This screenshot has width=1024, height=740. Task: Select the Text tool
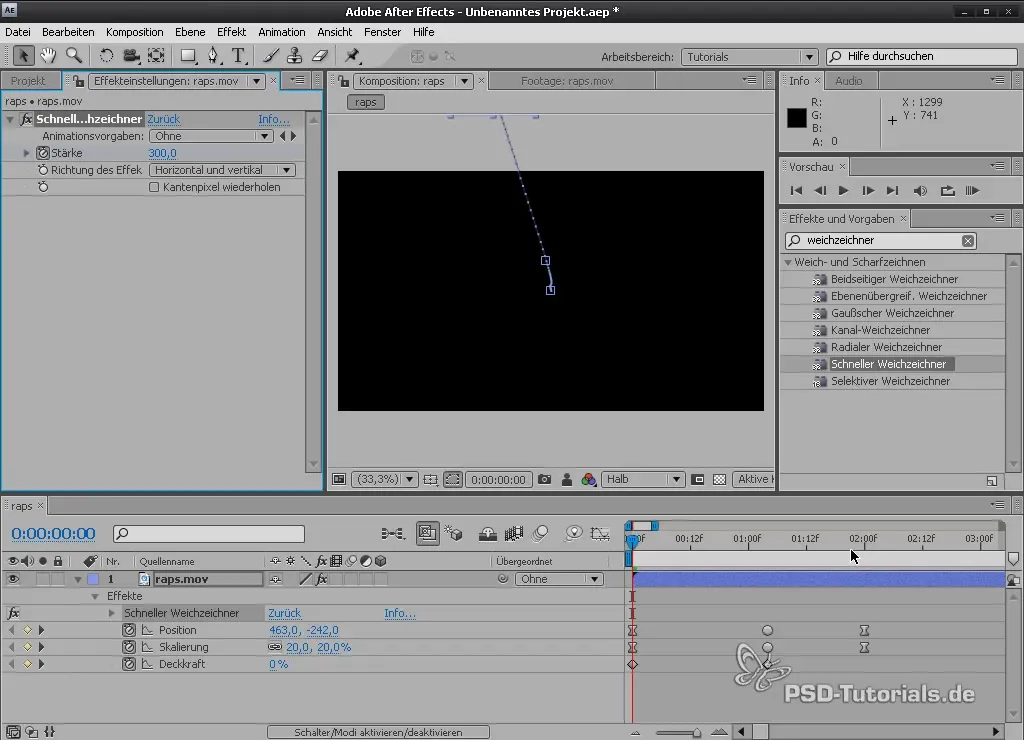(238, 56)
